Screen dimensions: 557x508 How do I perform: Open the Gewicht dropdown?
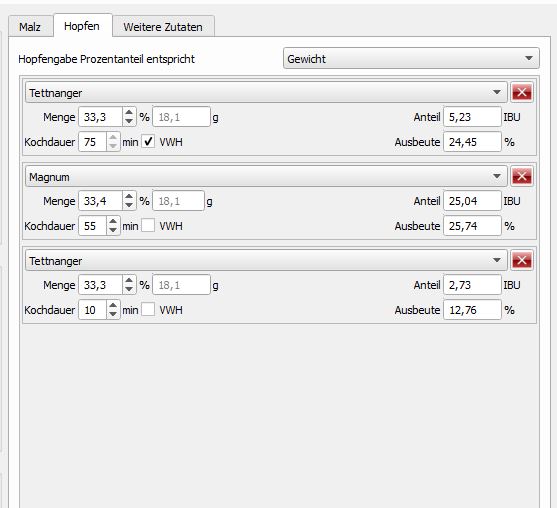pyautogui.click(x=411, y=59)
